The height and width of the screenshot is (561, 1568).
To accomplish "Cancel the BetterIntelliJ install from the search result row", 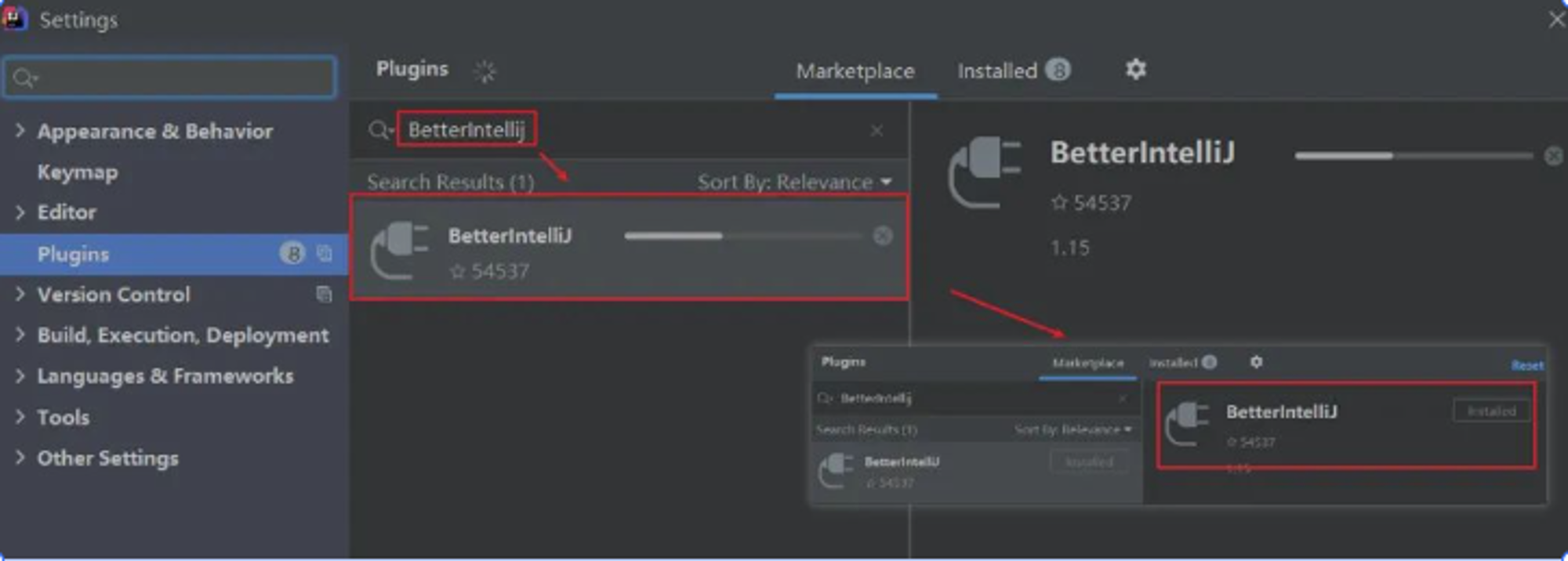I will click(x=883, y=236).
